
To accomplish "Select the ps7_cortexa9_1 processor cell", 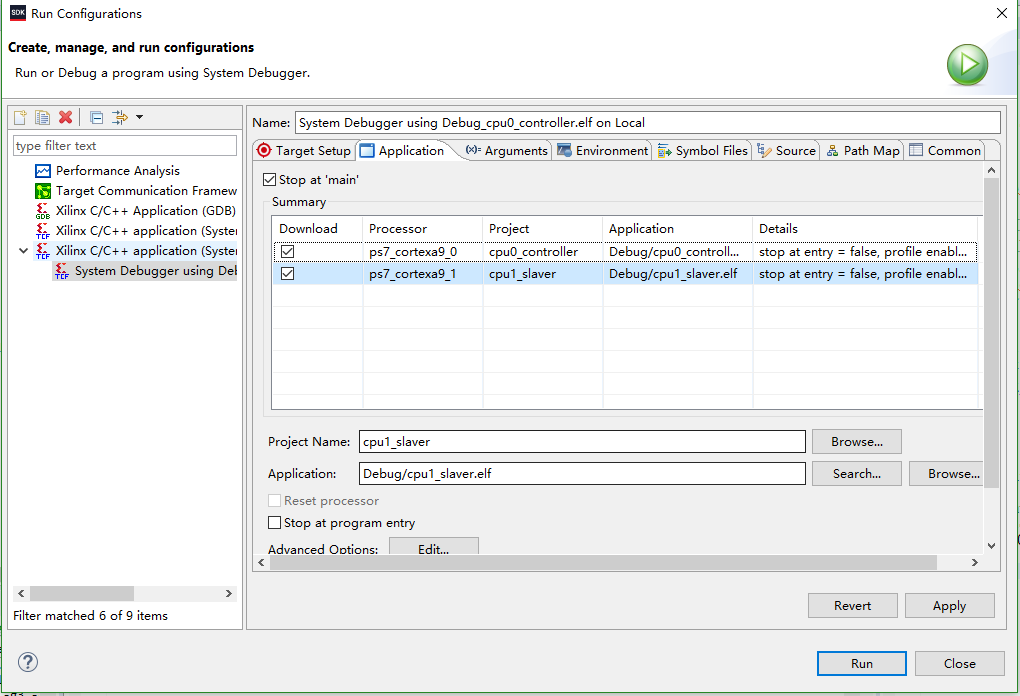I will (x=423, y=274).
